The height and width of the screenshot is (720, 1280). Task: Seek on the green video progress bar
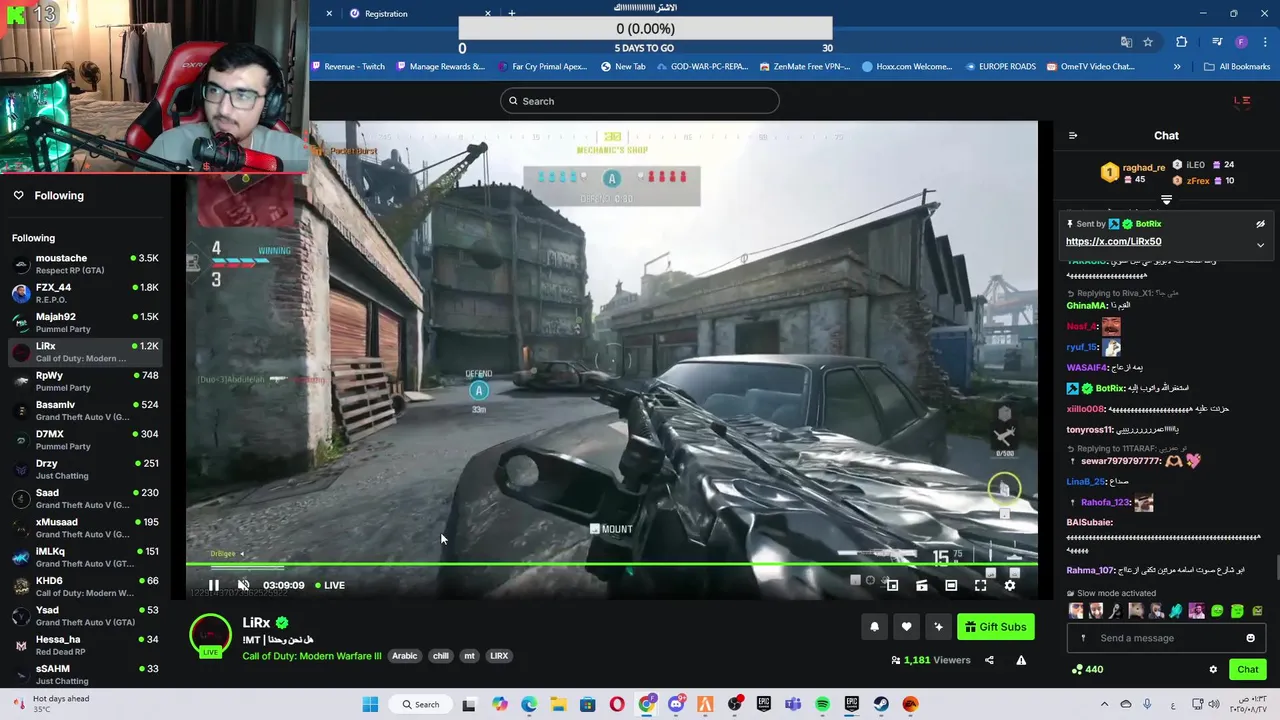611,565
